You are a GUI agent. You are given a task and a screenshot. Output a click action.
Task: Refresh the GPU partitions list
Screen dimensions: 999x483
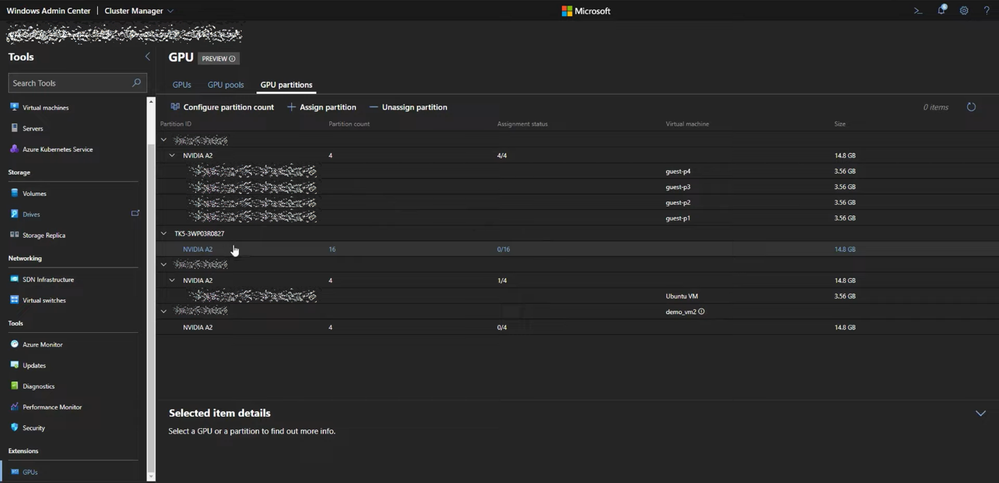[x=971, y=107]
